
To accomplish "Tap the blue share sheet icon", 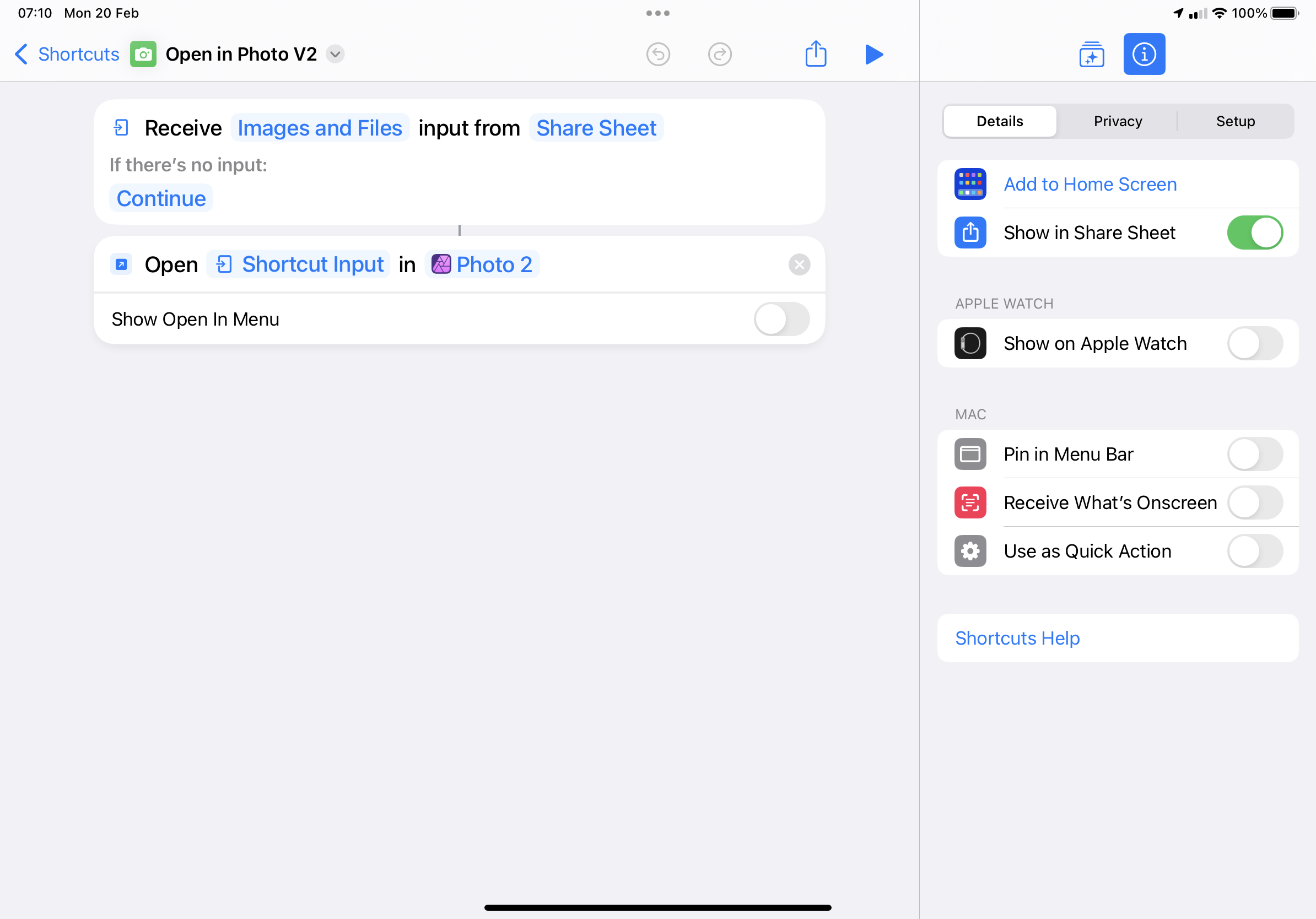I will [970, 233].
